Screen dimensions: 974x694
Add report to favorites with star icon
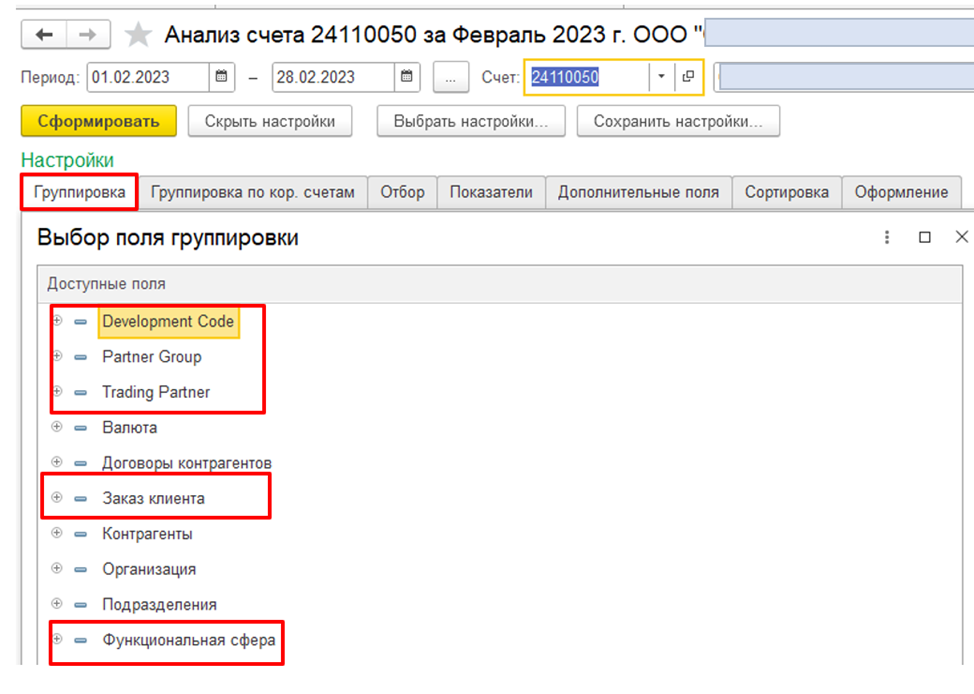click(x=138, y=36)
